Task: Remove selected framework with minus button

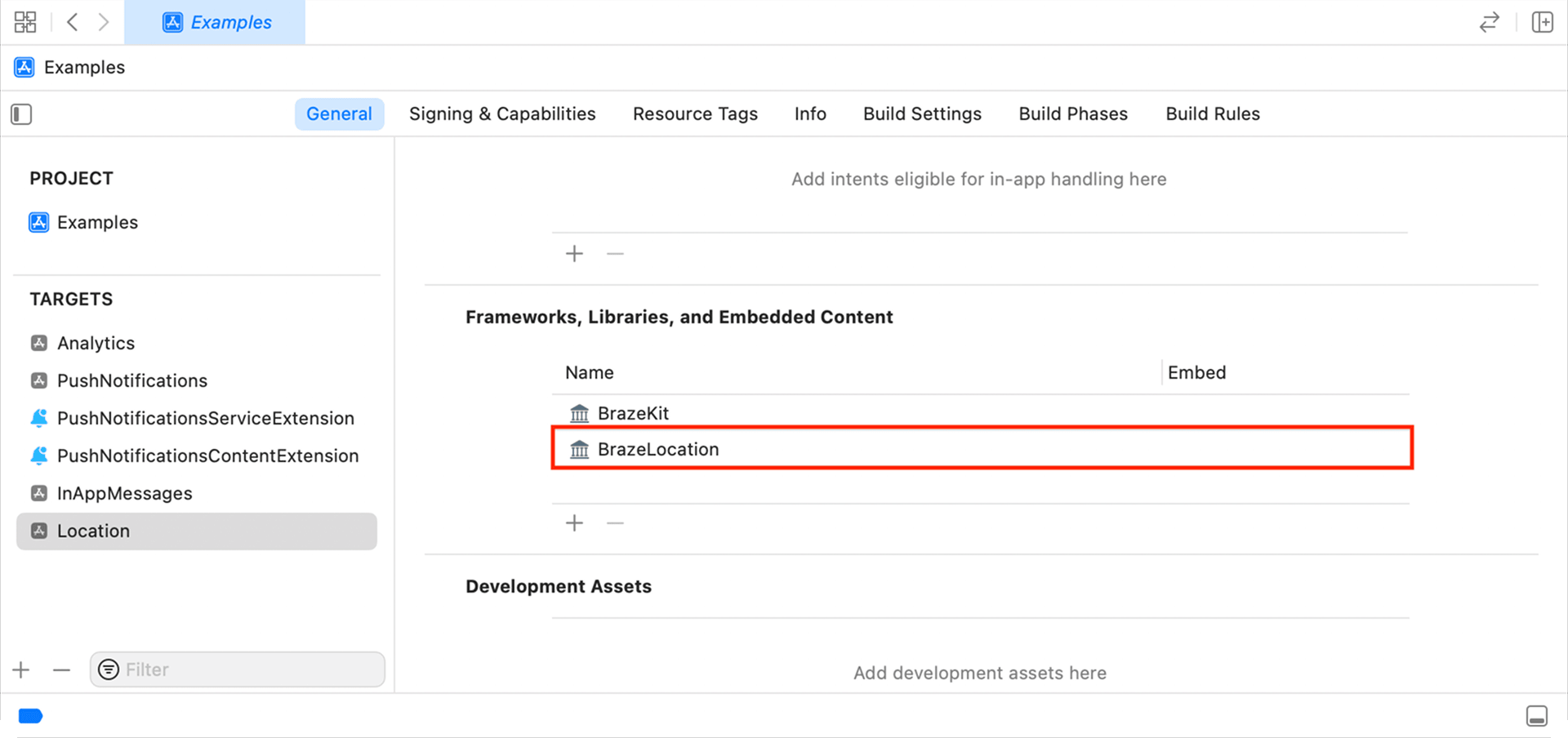Action: pyautogui.click(x=615, y=523)
